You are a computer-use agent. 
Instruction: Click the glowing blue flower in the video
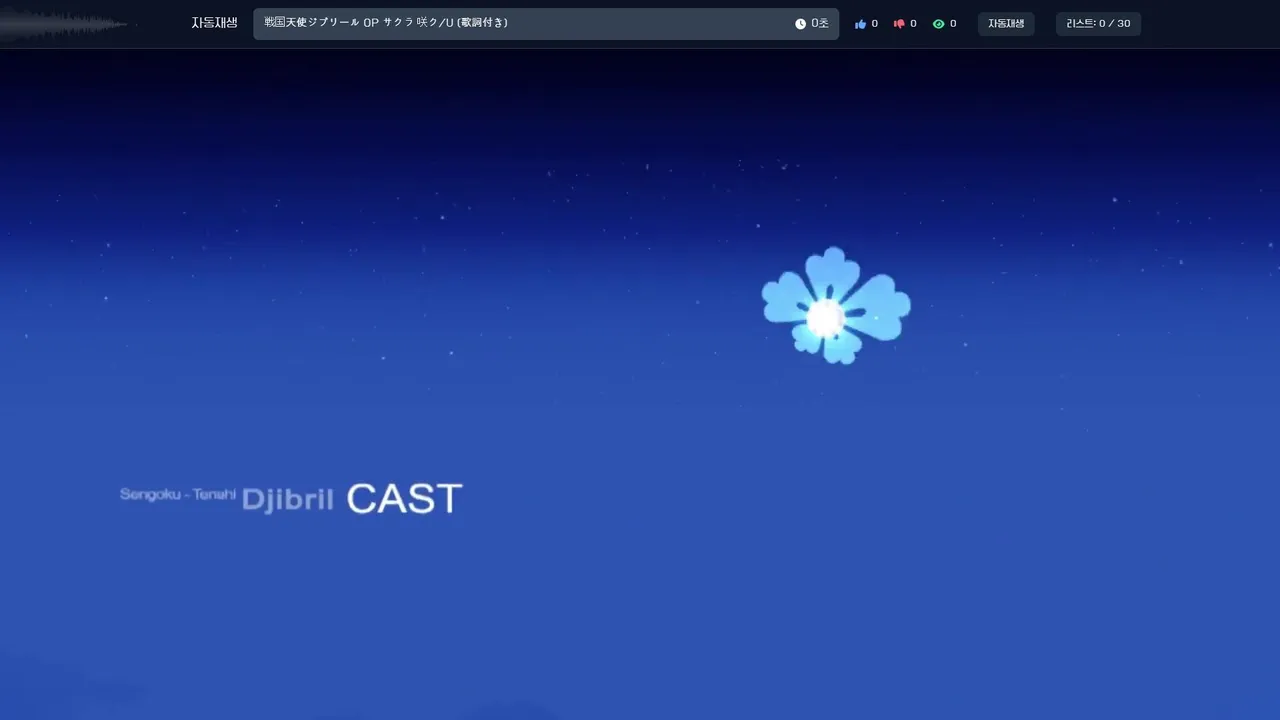[836, 305]
